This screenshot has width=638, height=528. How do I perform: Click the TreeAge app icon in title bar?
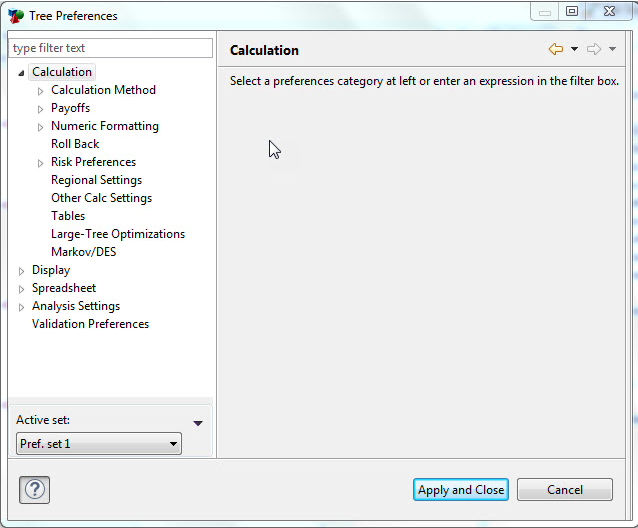[x=15, y=15]
